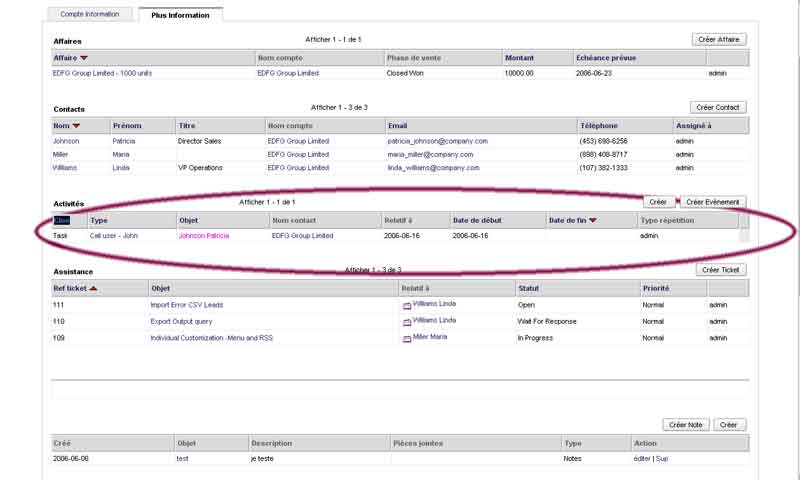Click the Ref ticket ascending sort arrow

(93, 288)
